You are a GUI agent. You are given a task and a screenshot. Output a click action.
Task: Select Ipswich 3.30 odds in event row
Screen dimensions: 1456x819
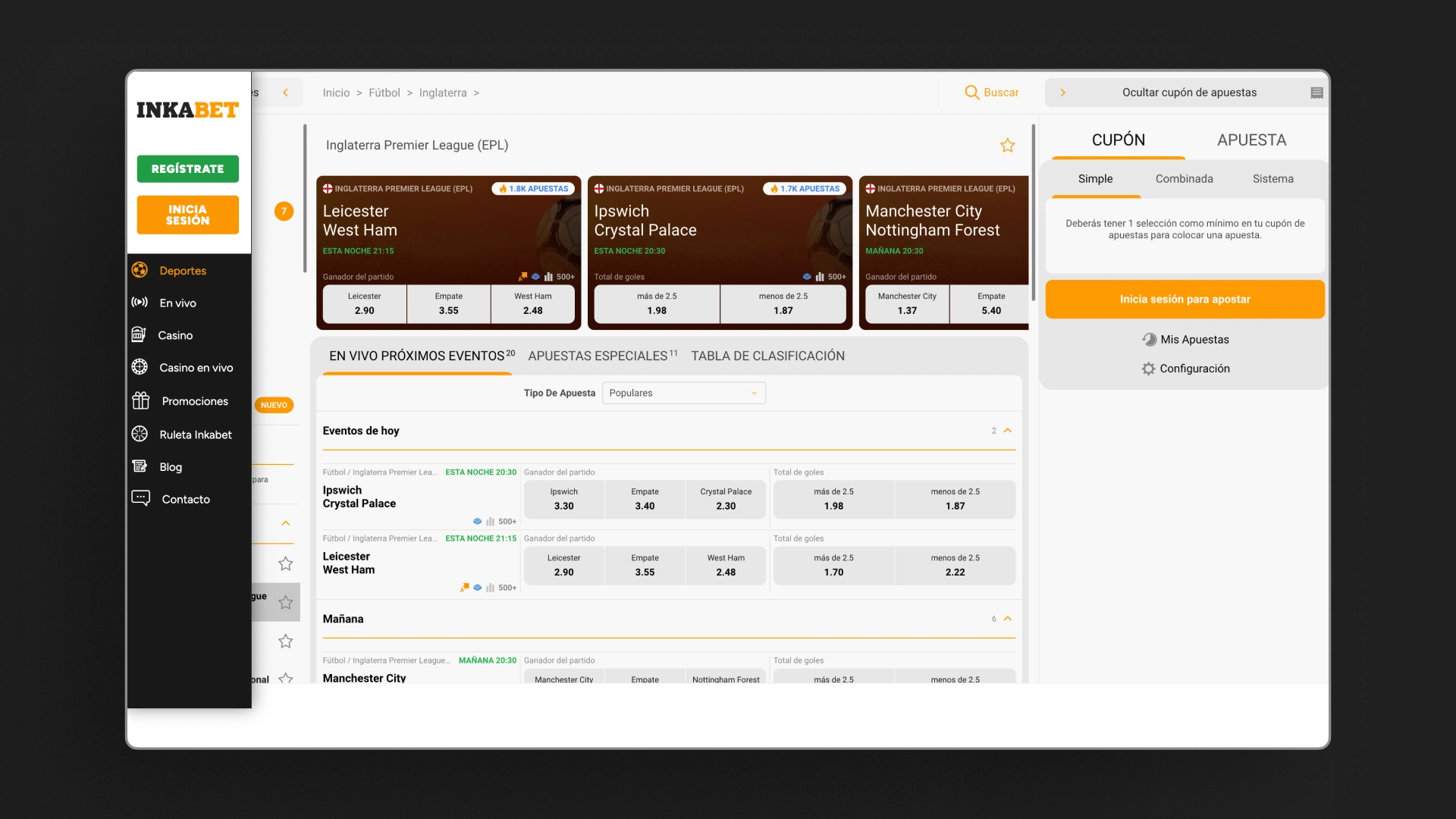click(x=563, y=500)
